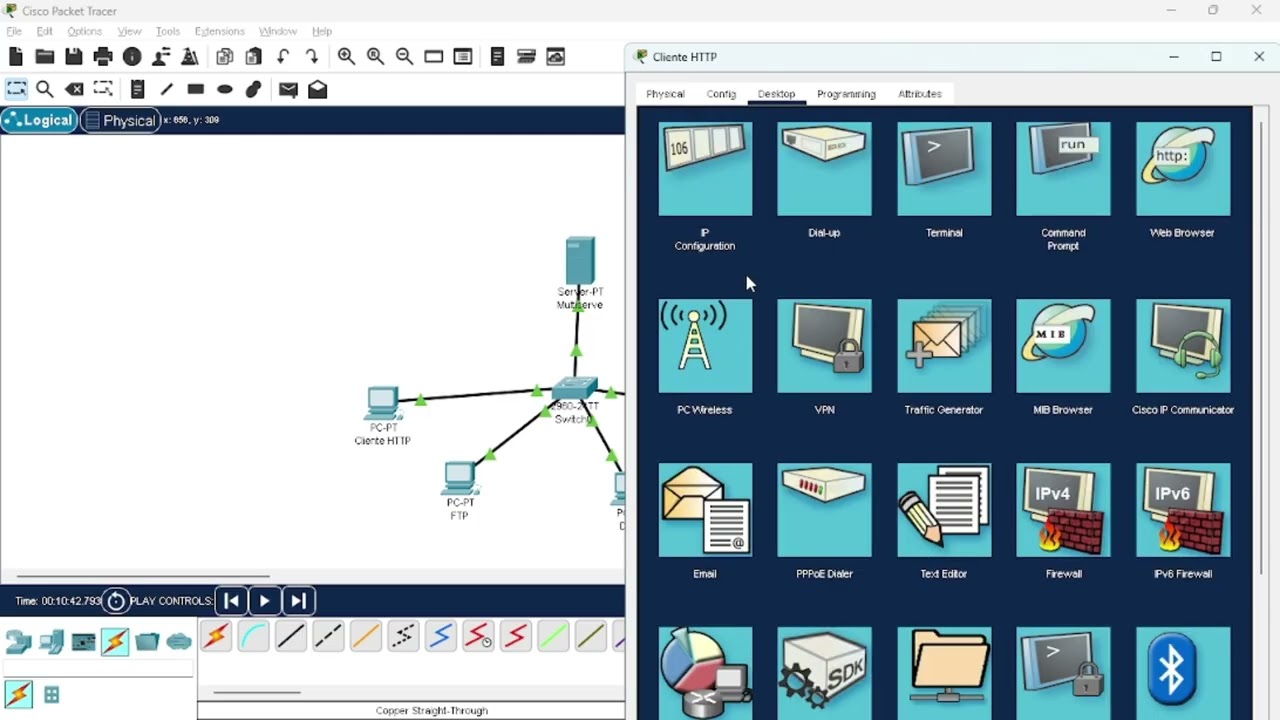Select the Place Note tool
1280x720 pixels.
pyautogui.click(x=138, y=89)
